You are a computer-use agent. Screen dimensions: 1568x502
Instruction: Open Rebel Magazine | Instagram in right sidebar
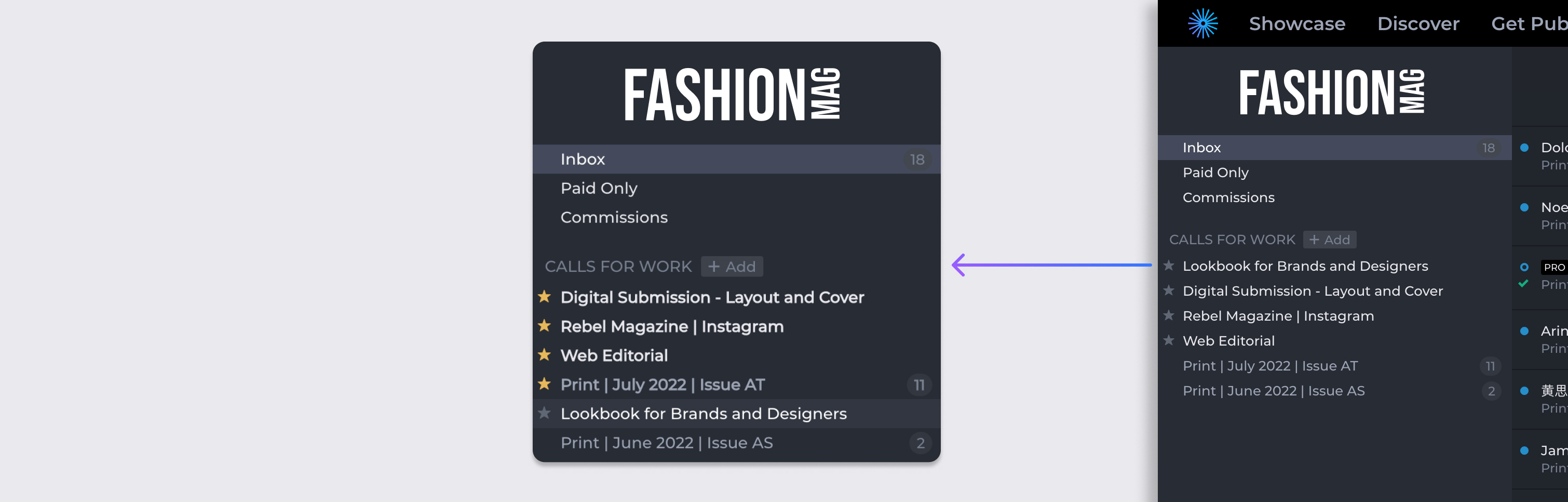tap(1278, 316)
